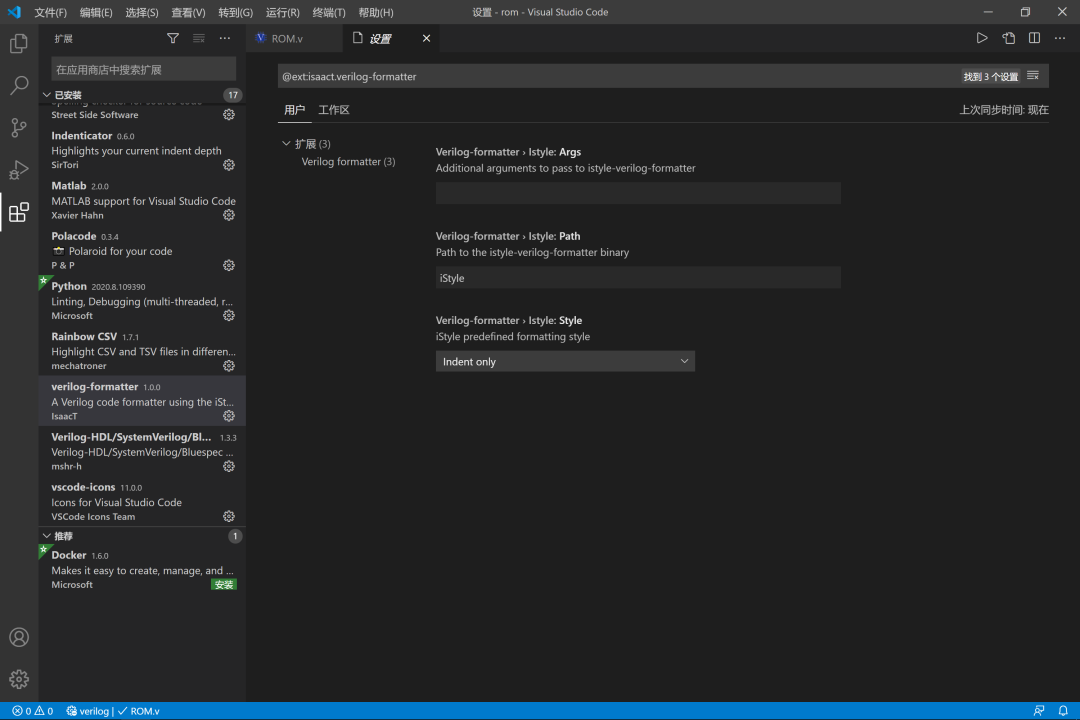This screenshot has width=1080, height=720.
Task: Open gear menu for Verilog-HDL/SystemVerilog extension
Action: pyautogui.click(x=229, y=466)
